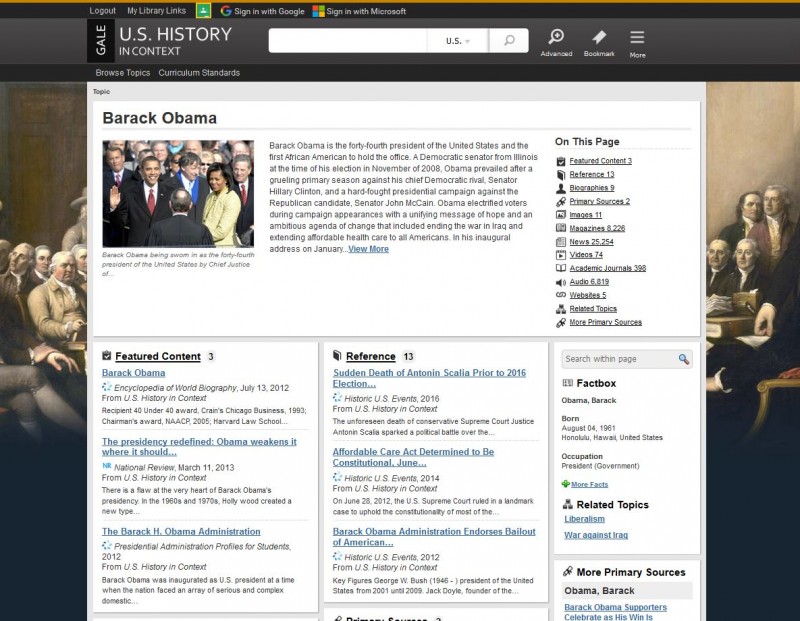Click the Websites chain-link icon
800x621 pixels.
(561, 295)
